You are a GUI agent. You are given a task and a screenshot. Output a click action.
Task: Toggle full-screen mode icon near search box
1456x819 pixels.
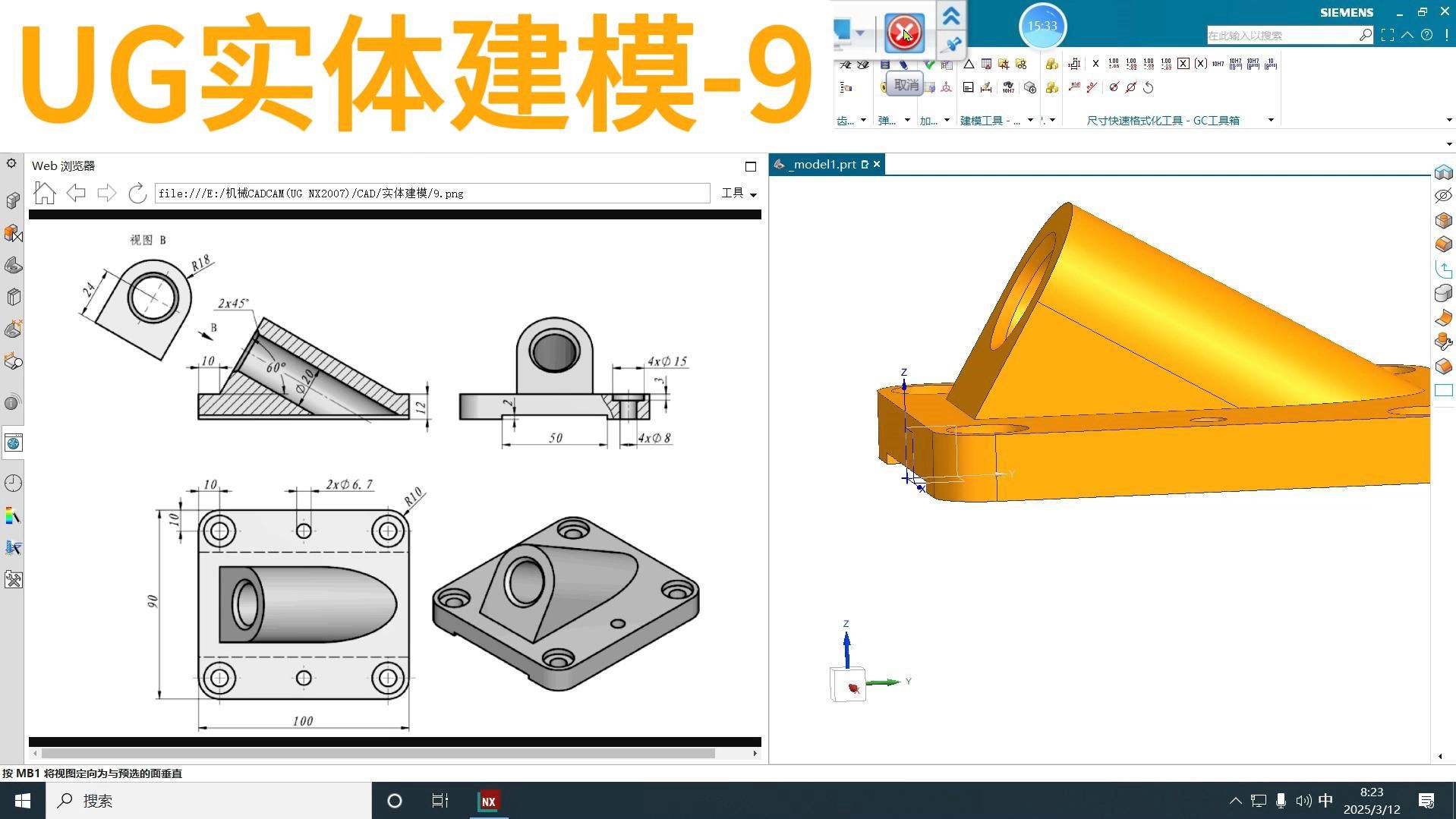point(1388,35)
